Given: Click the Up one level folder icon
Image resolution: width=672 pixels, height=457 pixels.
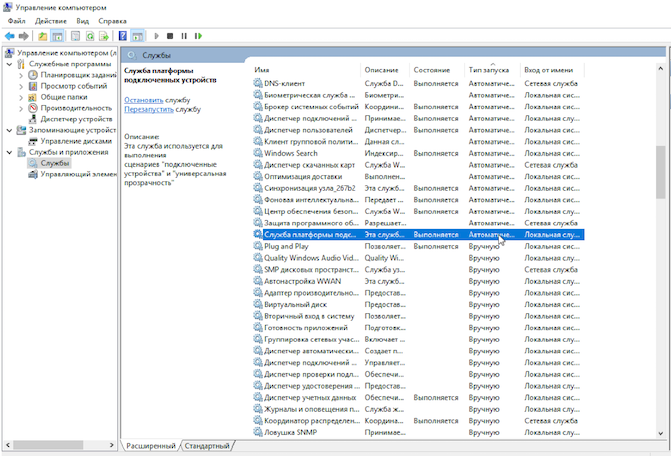Looking at the screenshot, I should pos(42,36).
